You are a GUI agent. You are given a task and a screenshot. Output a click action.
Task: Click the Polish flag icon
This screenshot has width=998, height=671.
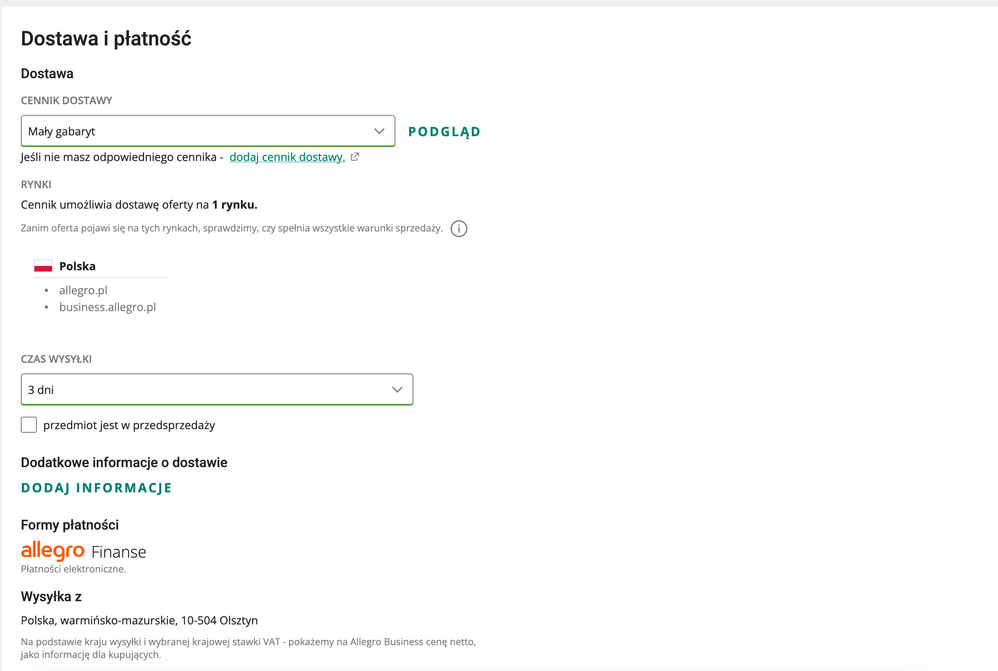coord(43,266)
